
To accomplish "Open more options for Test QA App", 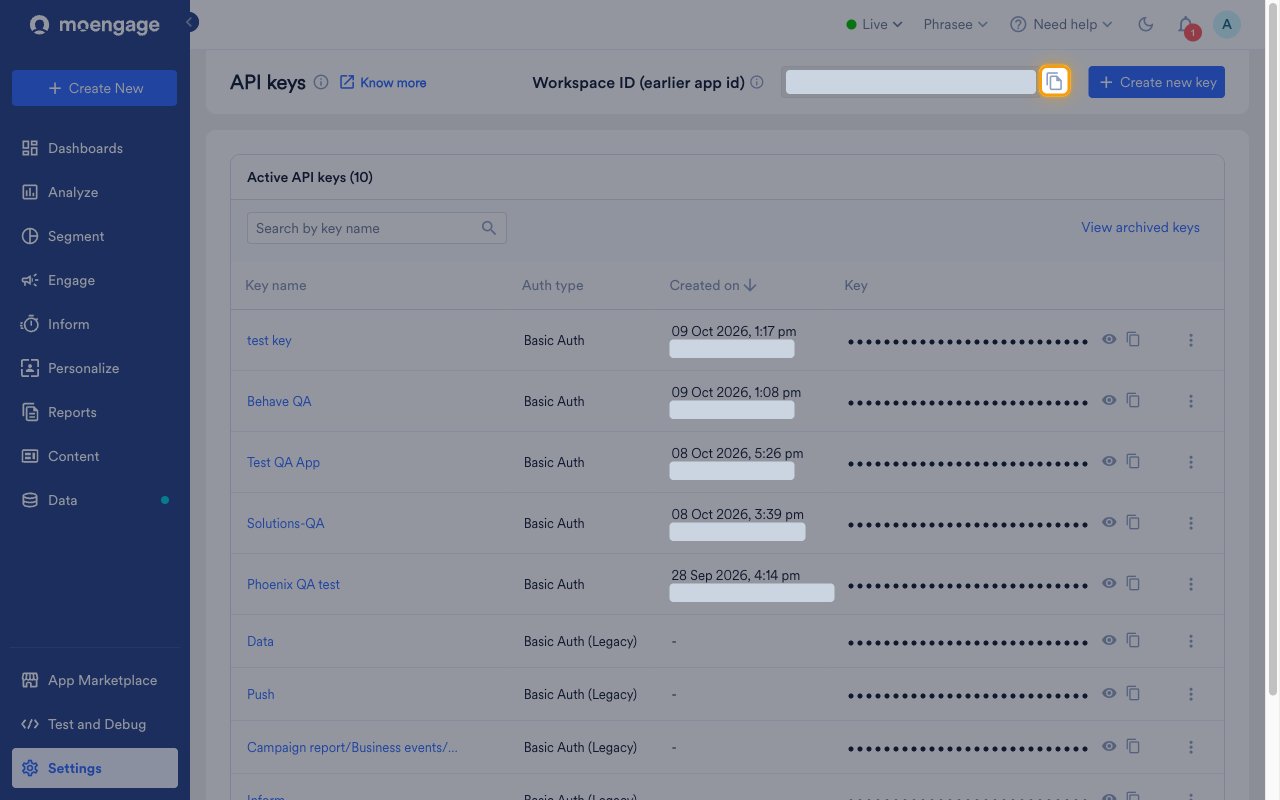I will (x=1191, y=462).
